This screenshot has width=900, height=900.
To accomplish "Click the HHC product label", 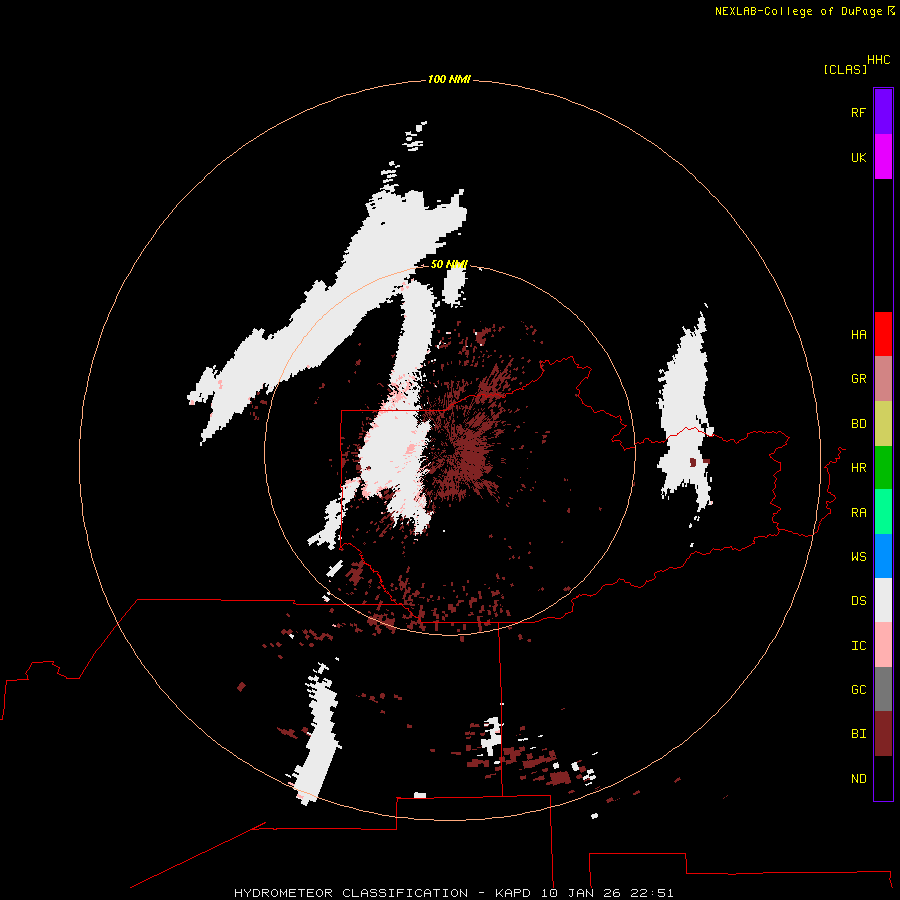I will tap(879, 60).
